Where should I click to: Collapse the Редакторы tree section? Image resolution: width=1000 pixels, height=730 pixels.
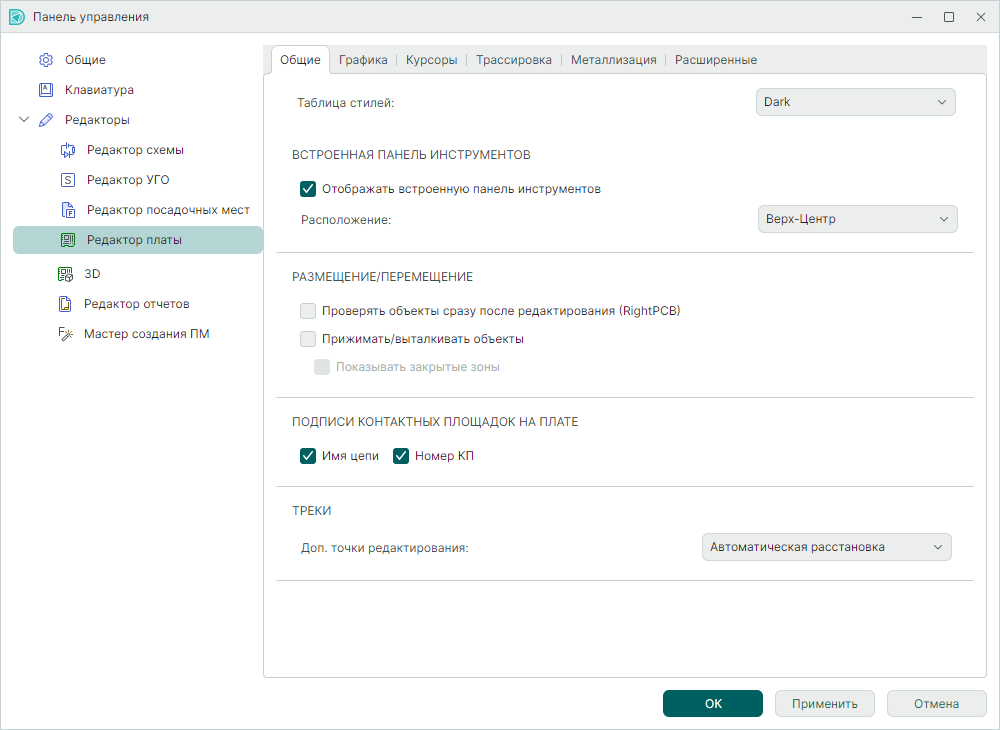(x=24, y=120)
